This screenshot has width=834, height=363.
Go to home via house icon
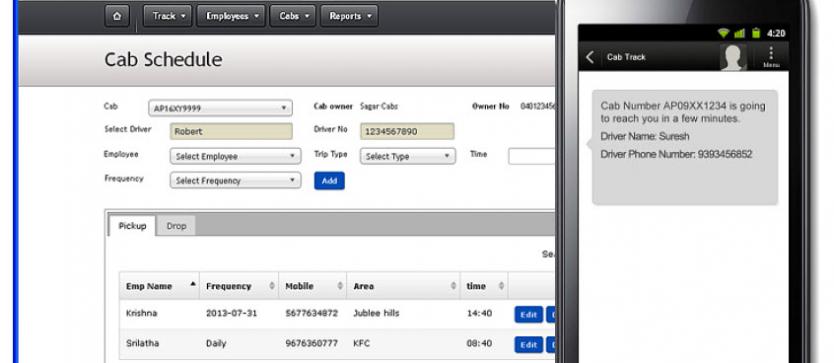(x=117, y=16)
